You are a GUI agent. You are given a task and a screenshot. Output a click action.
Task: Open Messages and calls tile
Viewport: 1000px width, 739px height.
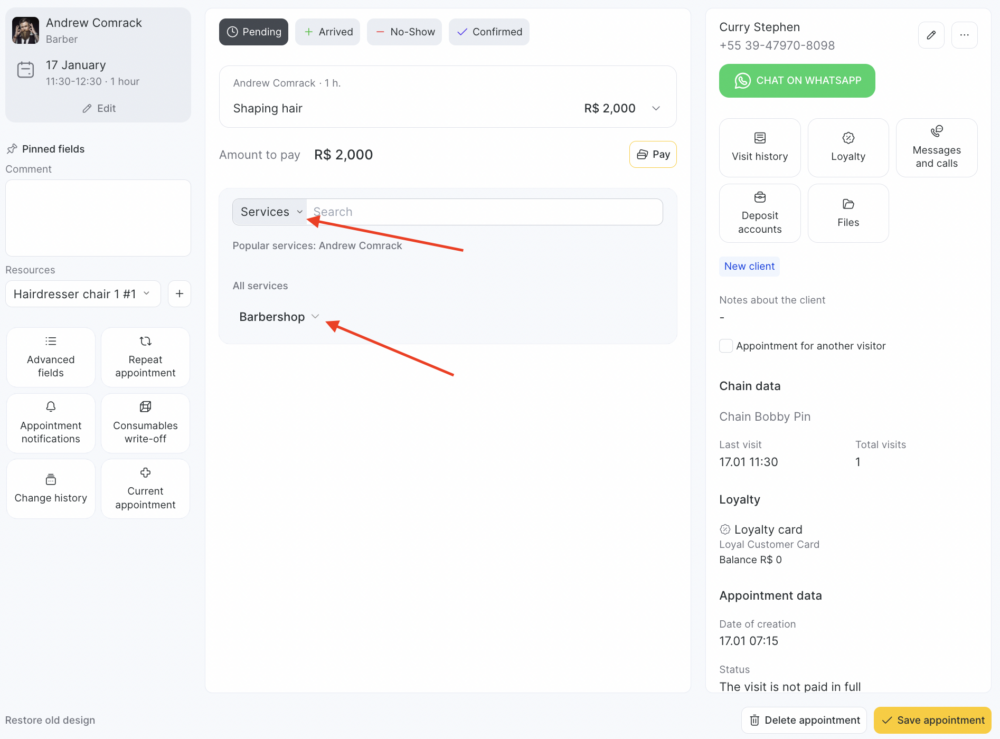pos(936,148)
